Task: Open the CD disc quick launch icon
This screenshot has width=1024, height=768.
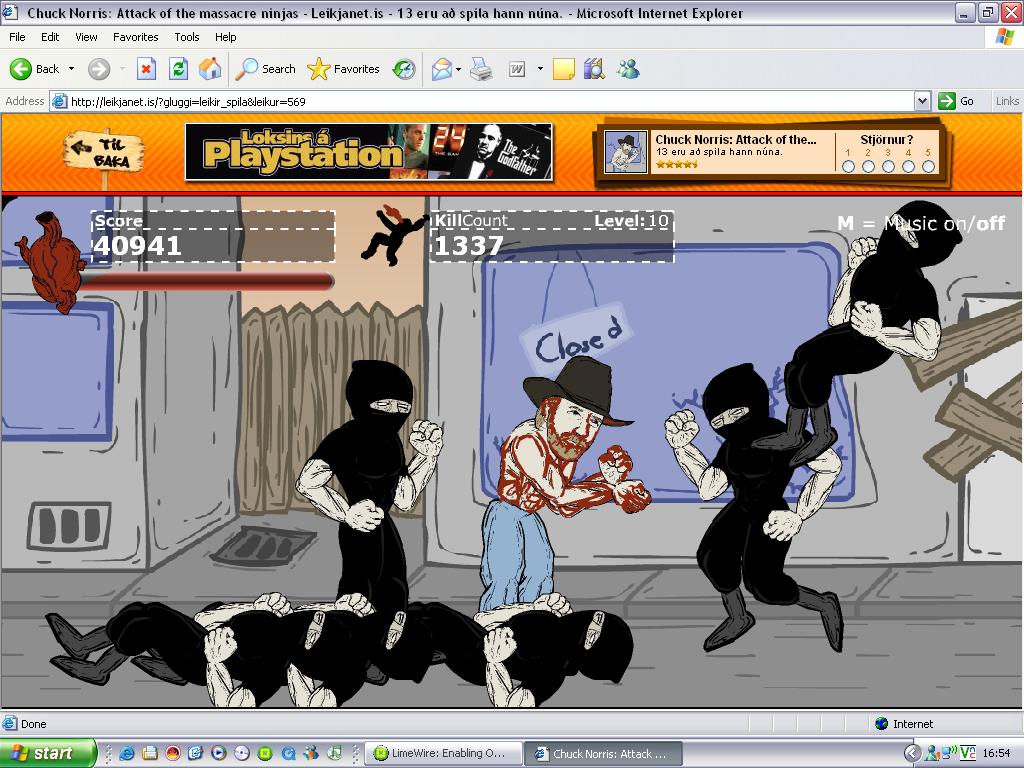Action: (x=242, y=753)
